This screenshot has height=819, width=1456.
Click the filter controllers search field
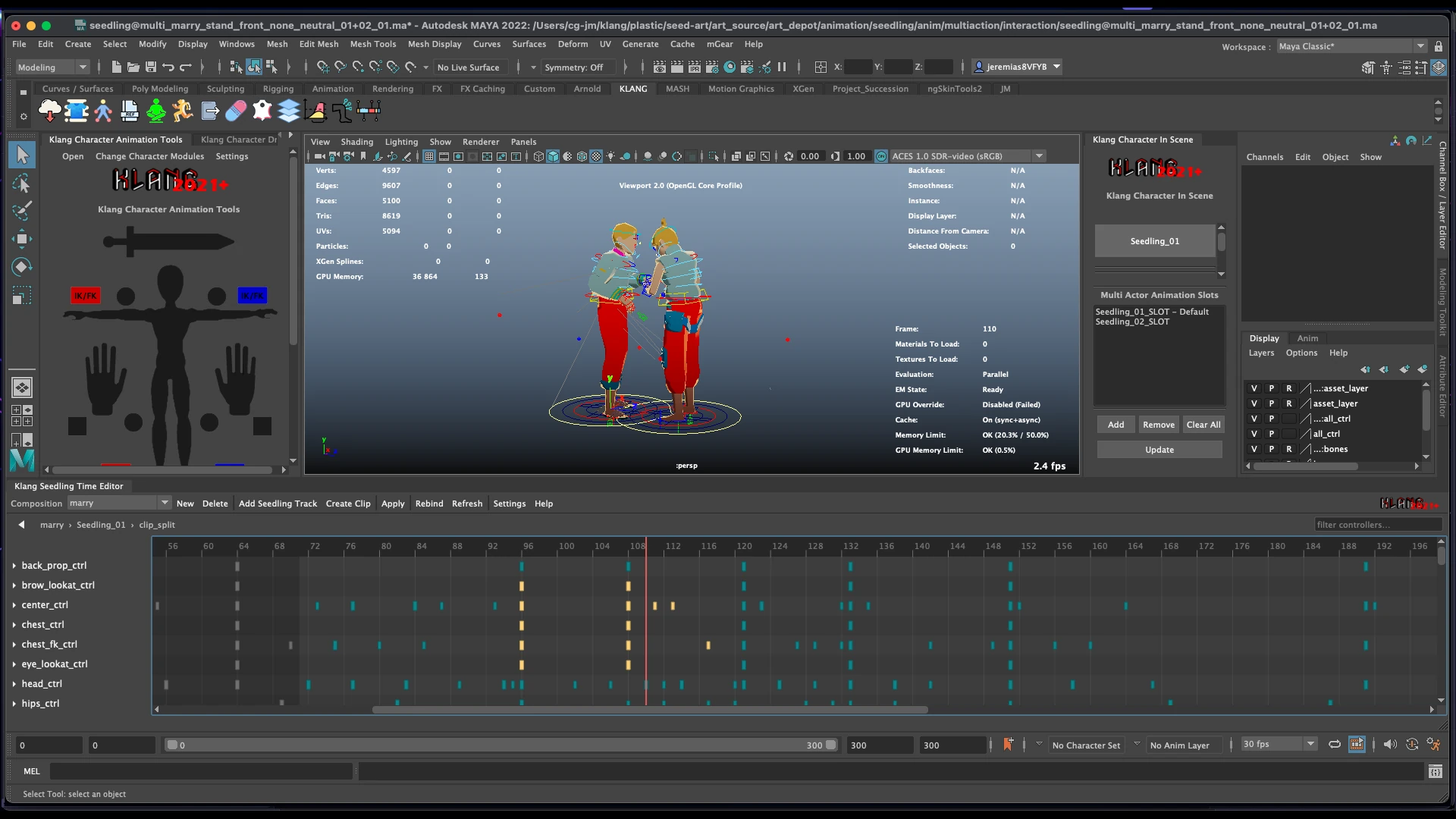tap(1378, 525)
